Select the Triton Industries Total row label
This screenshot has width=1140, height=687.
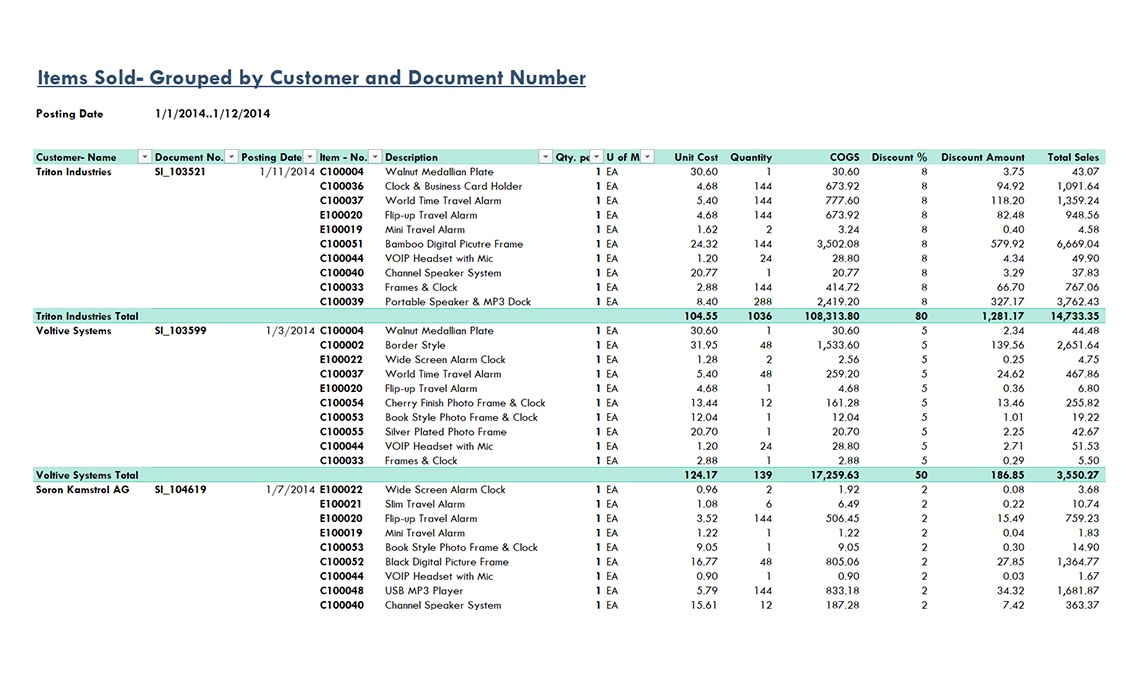[87, 316]
